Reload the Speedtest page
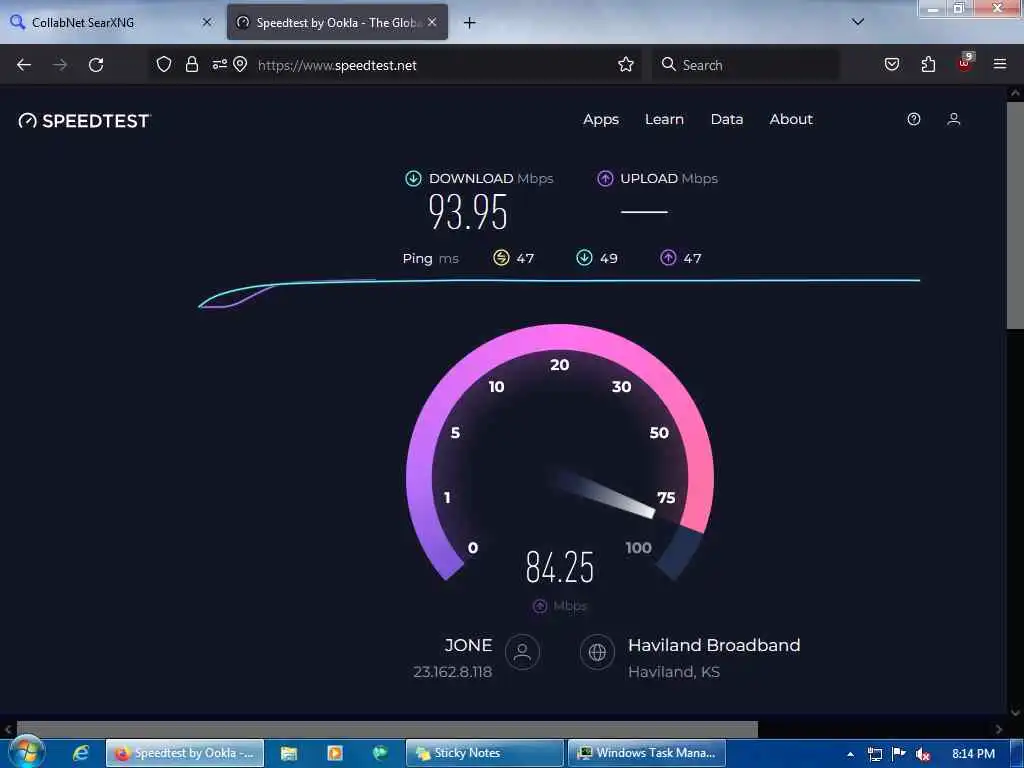 pos(96,65)
